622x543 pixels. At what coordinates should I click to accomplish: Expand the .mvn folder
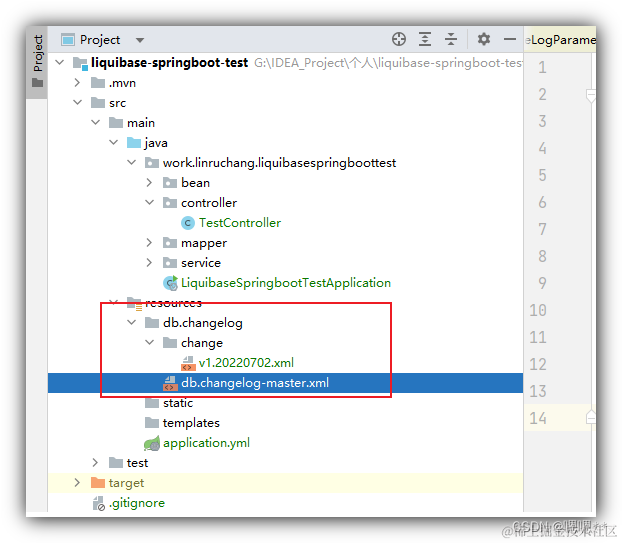(77, 83)
